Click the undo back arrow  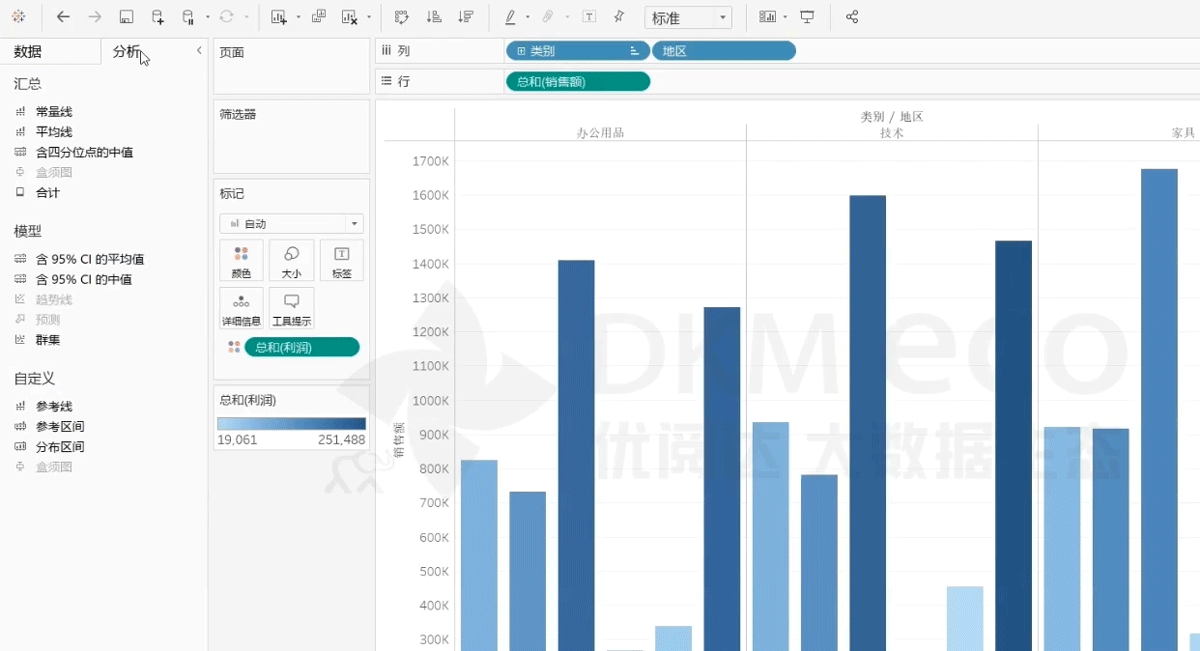[63, 17]
